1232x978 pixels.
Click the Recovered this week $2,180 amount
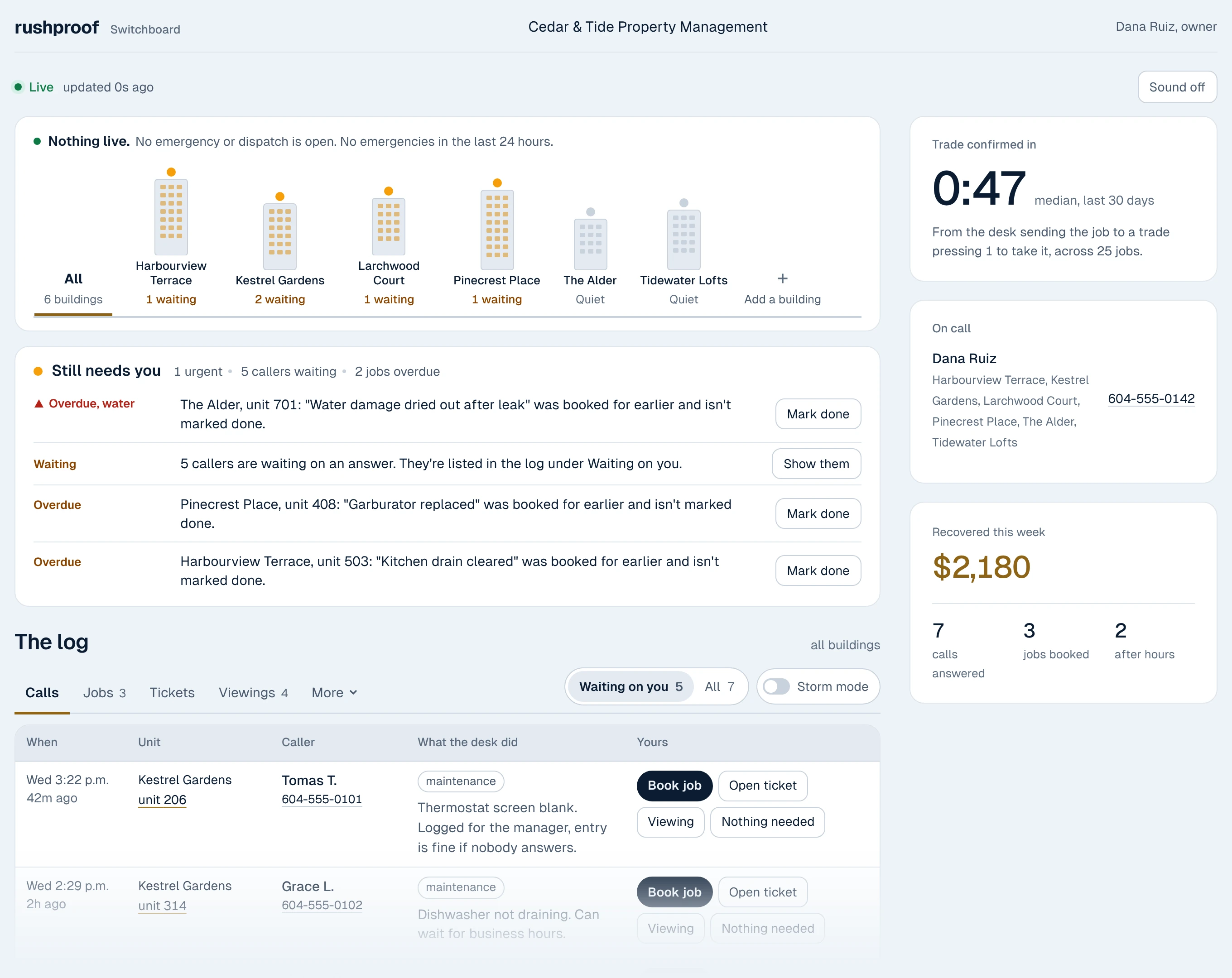tap(981, 567)
